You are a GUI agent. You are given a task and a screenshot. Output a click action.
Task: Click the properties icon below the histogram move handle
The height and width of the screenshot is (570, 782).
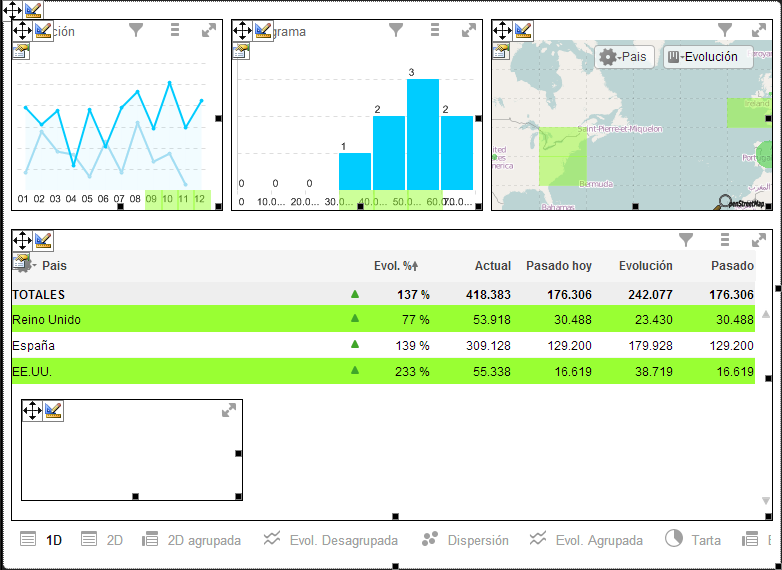click(240, 51)
